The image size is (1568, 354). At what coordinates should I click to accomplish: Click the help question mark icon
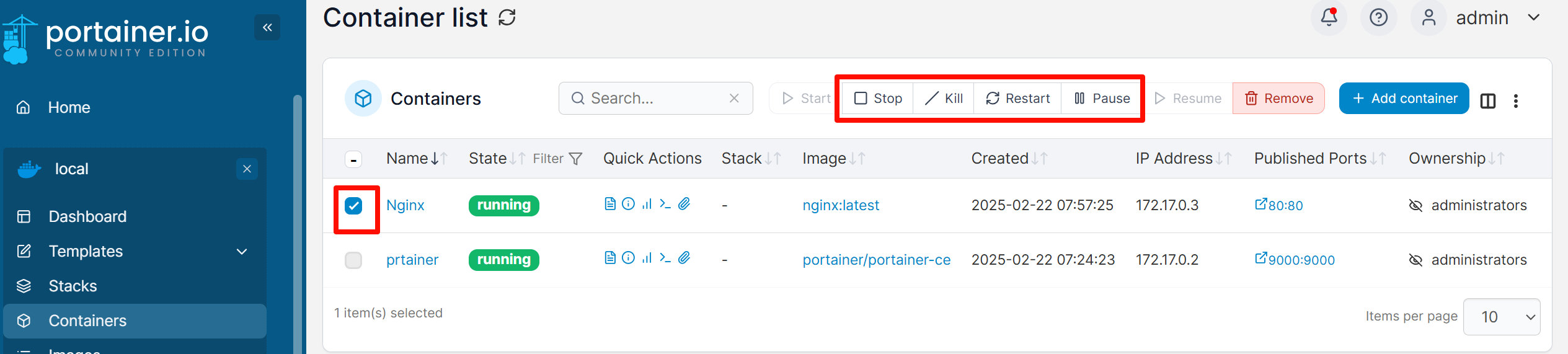point(1378,17)
